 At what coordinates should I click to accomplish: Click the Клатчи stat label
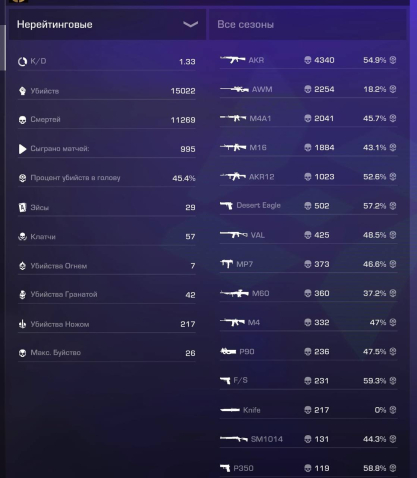(43, 237)
